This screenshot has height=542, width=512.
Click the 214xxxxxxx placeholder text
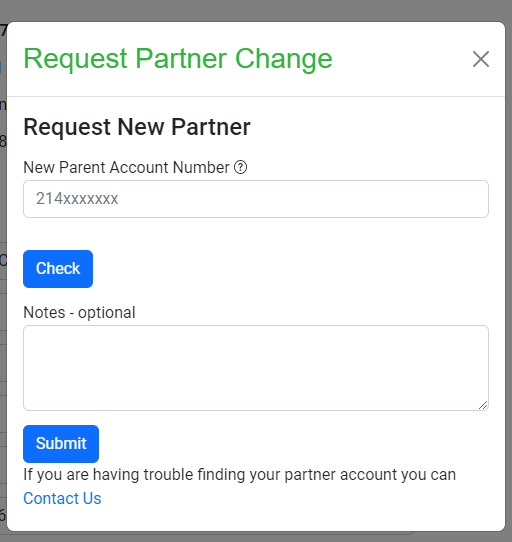(77, 199)
